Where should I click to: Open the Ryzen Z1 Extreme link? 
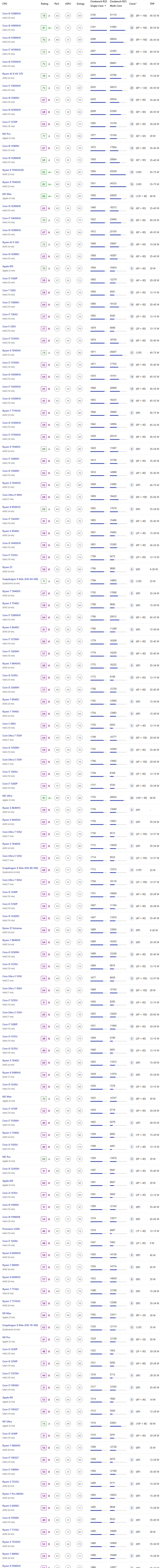[x=12, y=928]
